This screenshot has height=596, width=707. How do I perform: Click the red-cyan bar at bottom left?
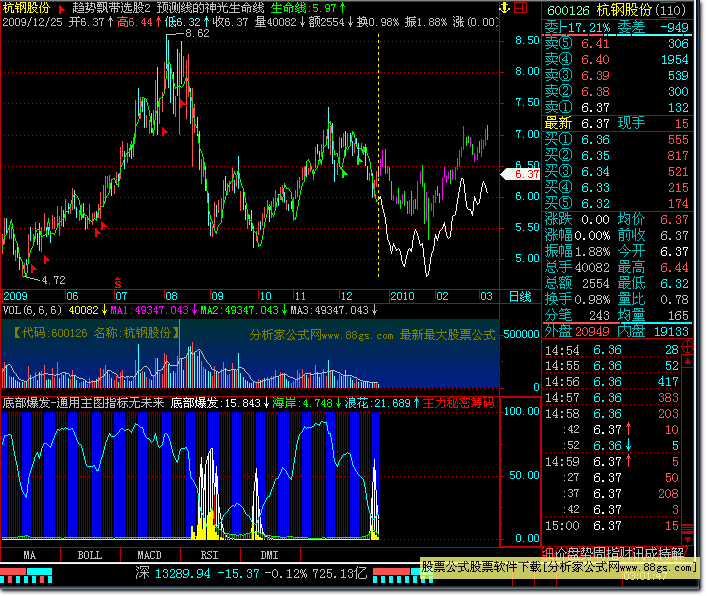pos(25,573)
